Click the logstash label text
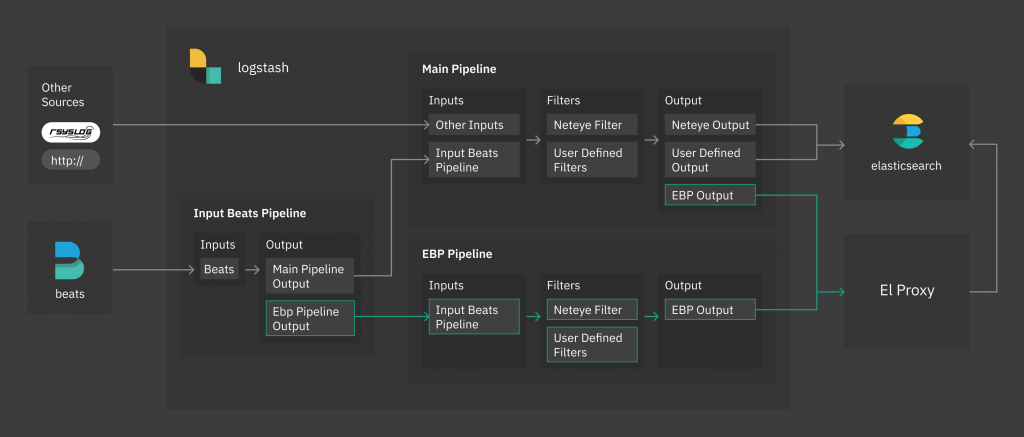1024x437 pixels. (x=263, y=67)
